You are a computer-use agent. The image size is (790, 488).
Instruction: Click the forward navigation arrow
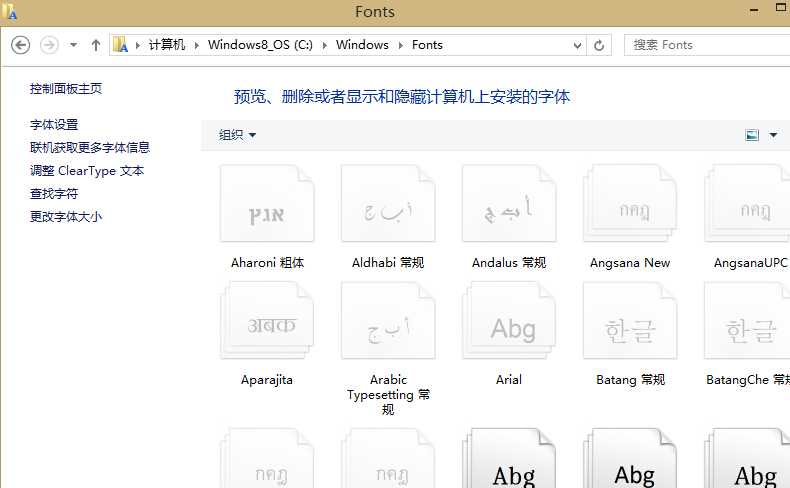49,45
